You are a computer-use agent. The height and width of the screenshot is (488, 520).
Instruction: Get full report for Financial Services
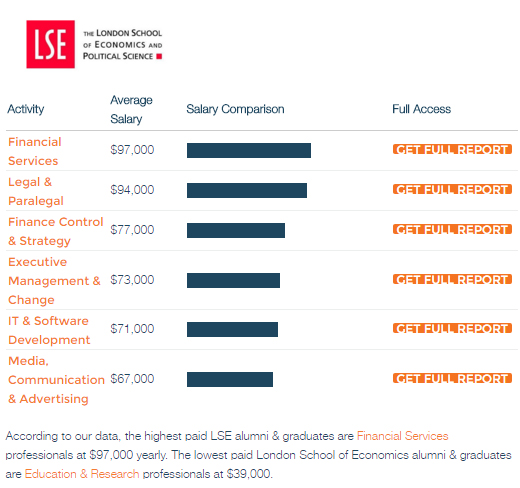click(452, 149)
